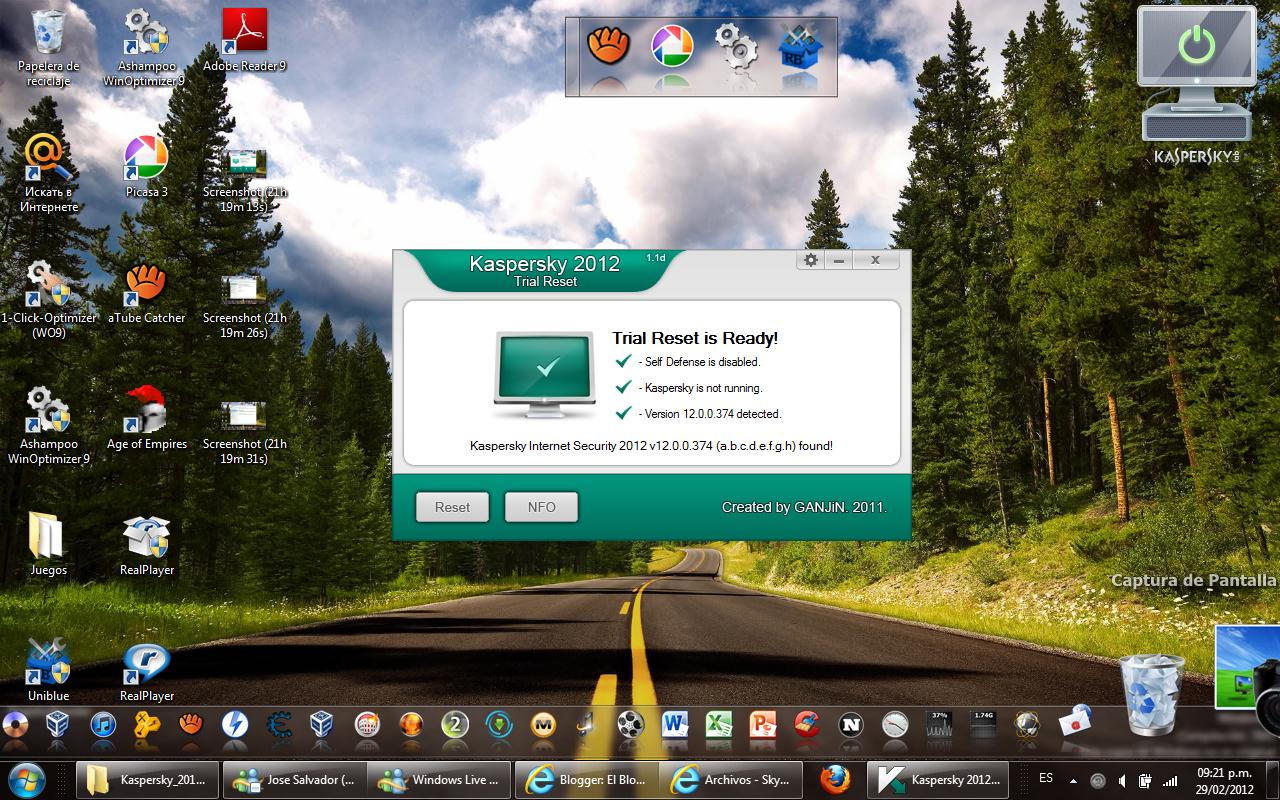The image size is (1280, 800).
Task: Click the green monitor checkmark graphic
Action: tap(545, 375)
